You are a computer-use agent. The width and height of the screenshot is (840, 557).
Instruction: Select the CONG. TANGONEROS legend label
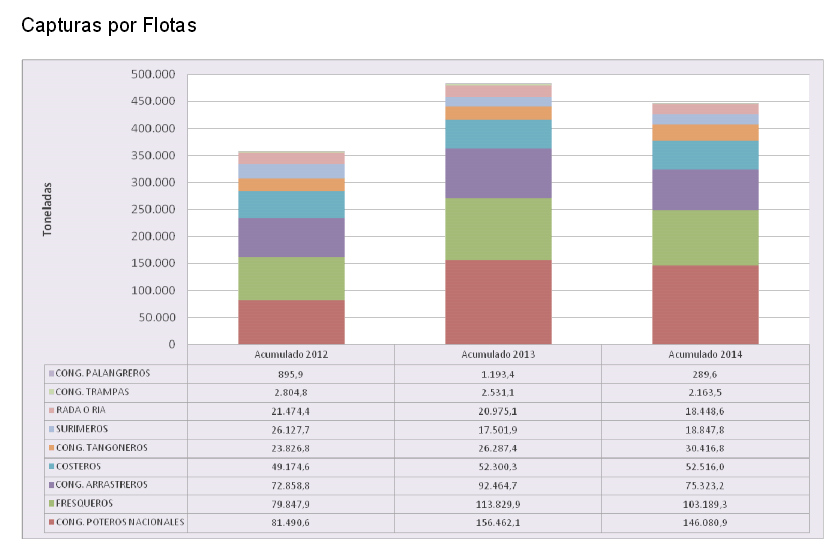pyautogui.click(x=102, y=447)
